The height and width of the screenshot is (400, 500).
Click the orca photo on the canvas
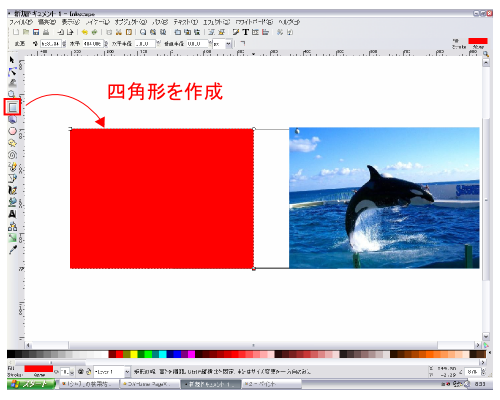tap(384, 198)
